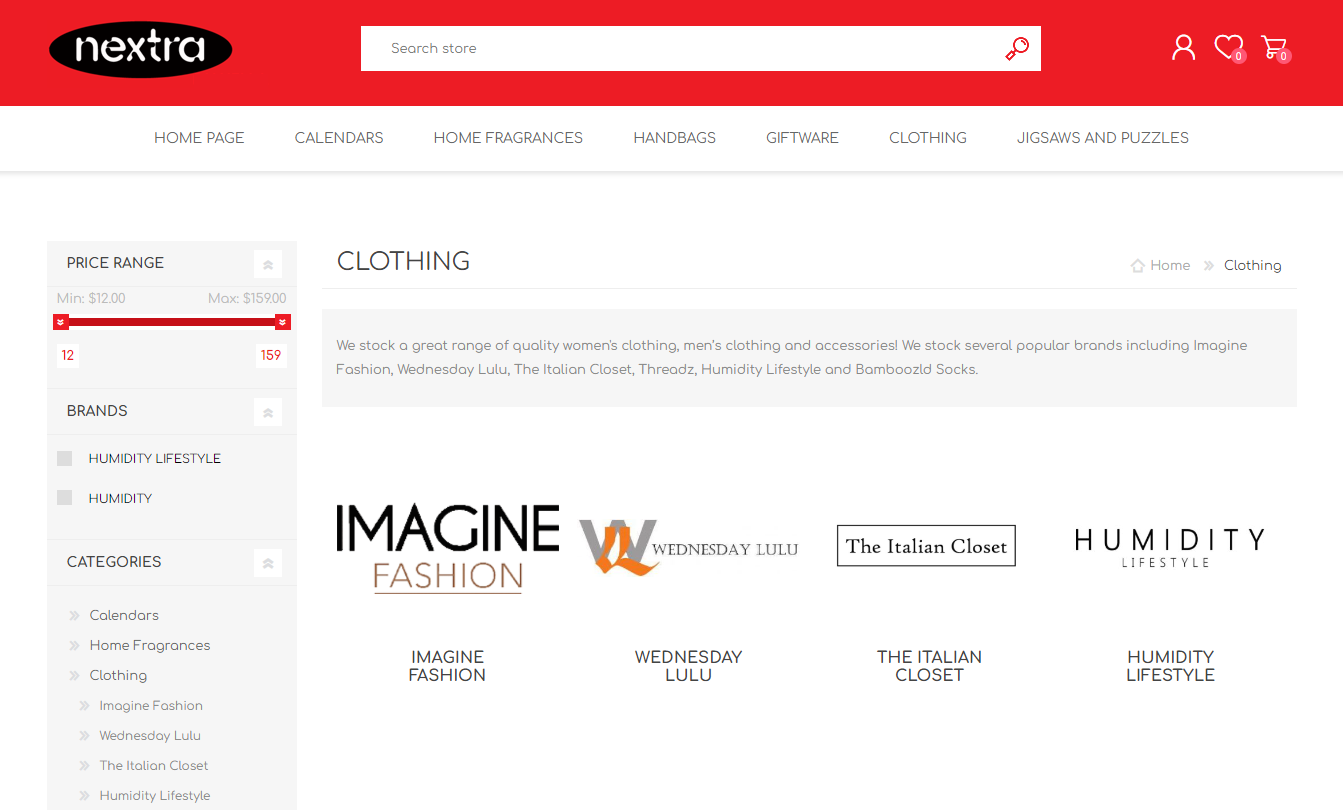
Task: Go to Jigsaws and Puzzles menu
Action: click(x=1102, y=138)
